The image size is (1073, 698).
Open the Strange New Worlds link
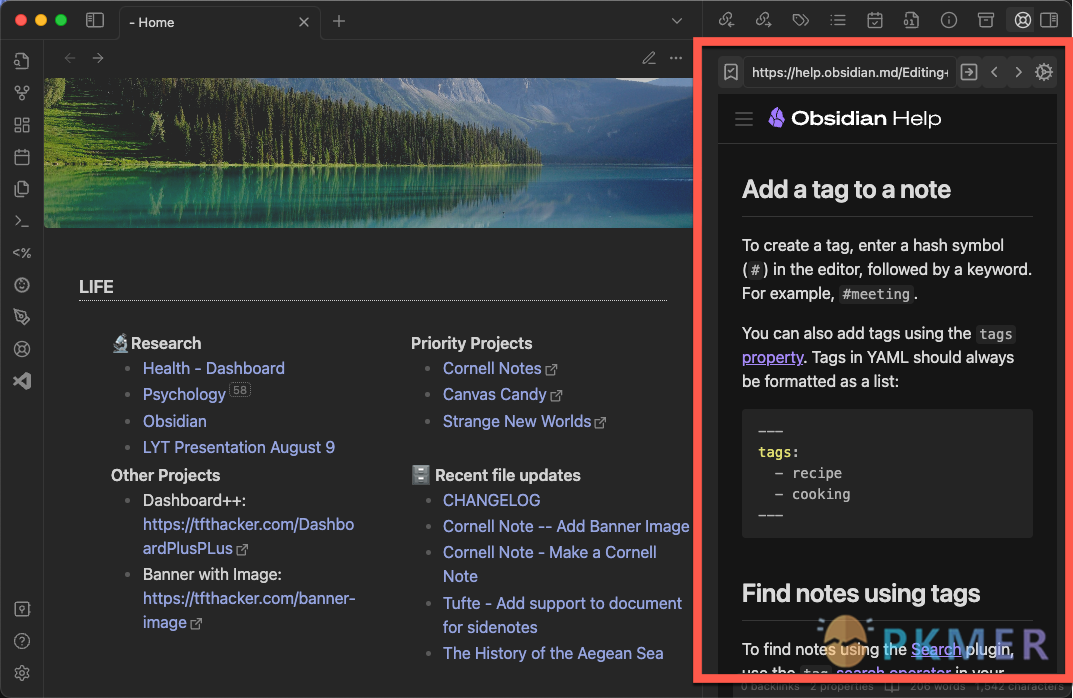524,421
